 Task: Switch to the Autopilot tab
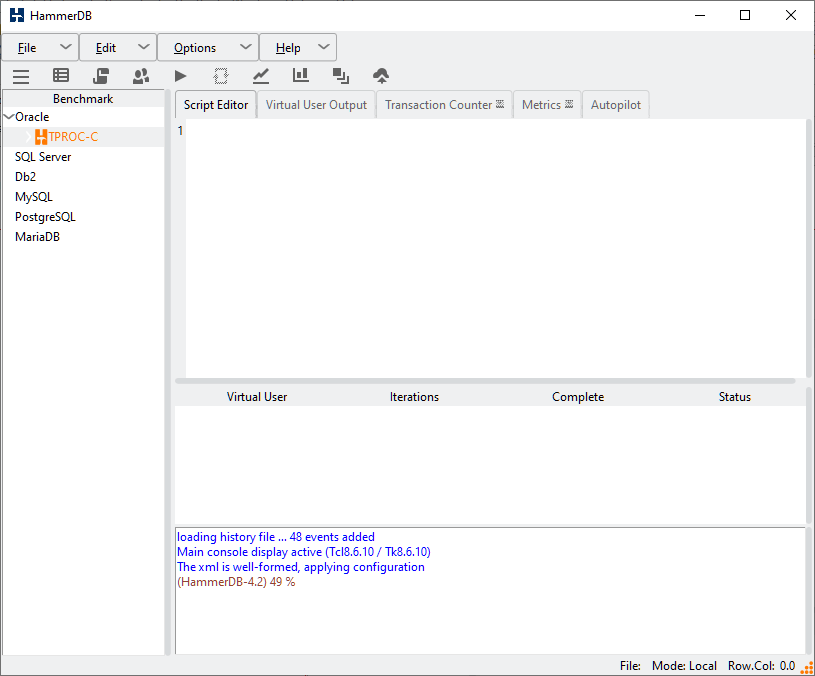click(x=615, y=104)
